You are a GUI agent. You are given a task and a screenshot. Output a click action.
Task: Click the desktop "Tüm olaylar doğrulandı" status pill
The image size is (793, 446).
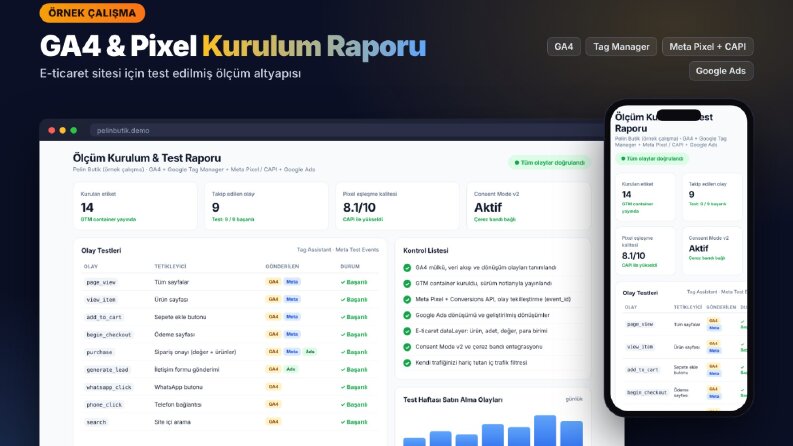(x=549, y=163)
